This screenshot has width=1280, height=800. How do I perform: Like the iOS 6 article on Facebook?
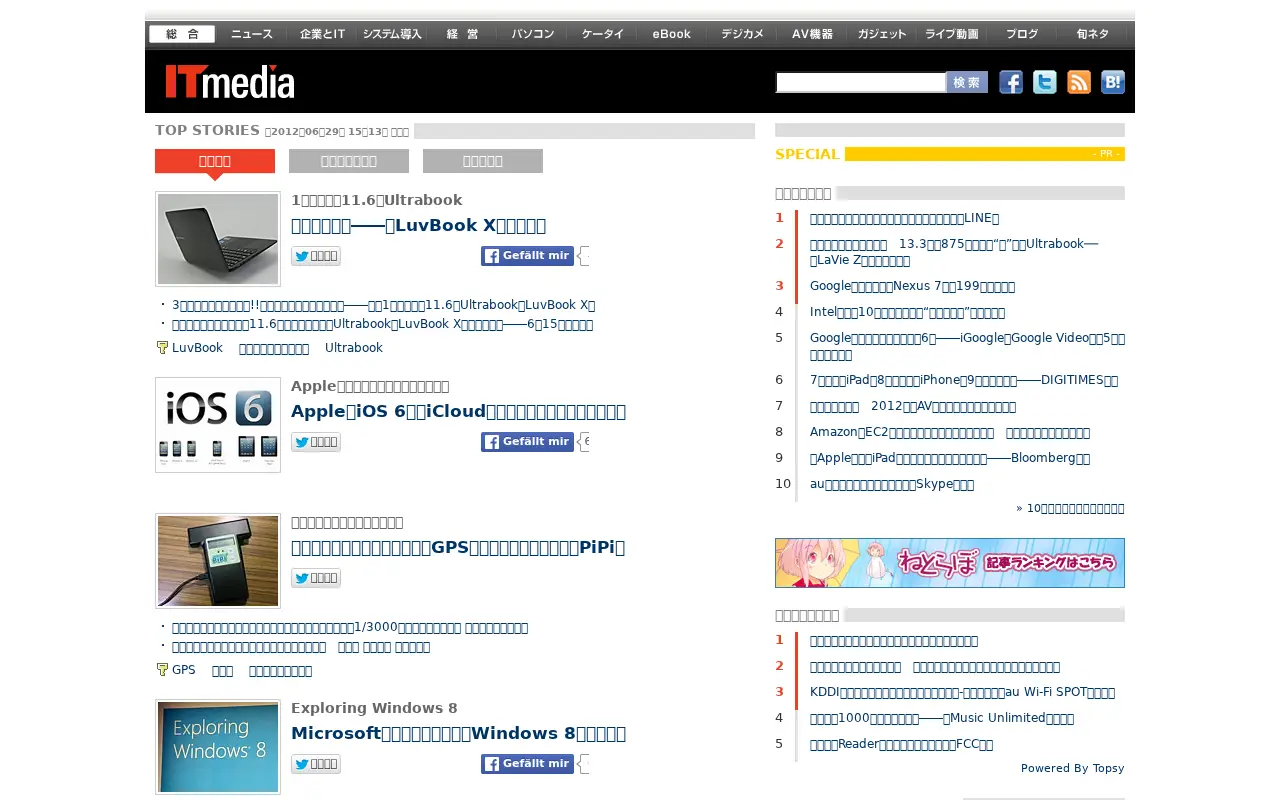click(527, 442)
